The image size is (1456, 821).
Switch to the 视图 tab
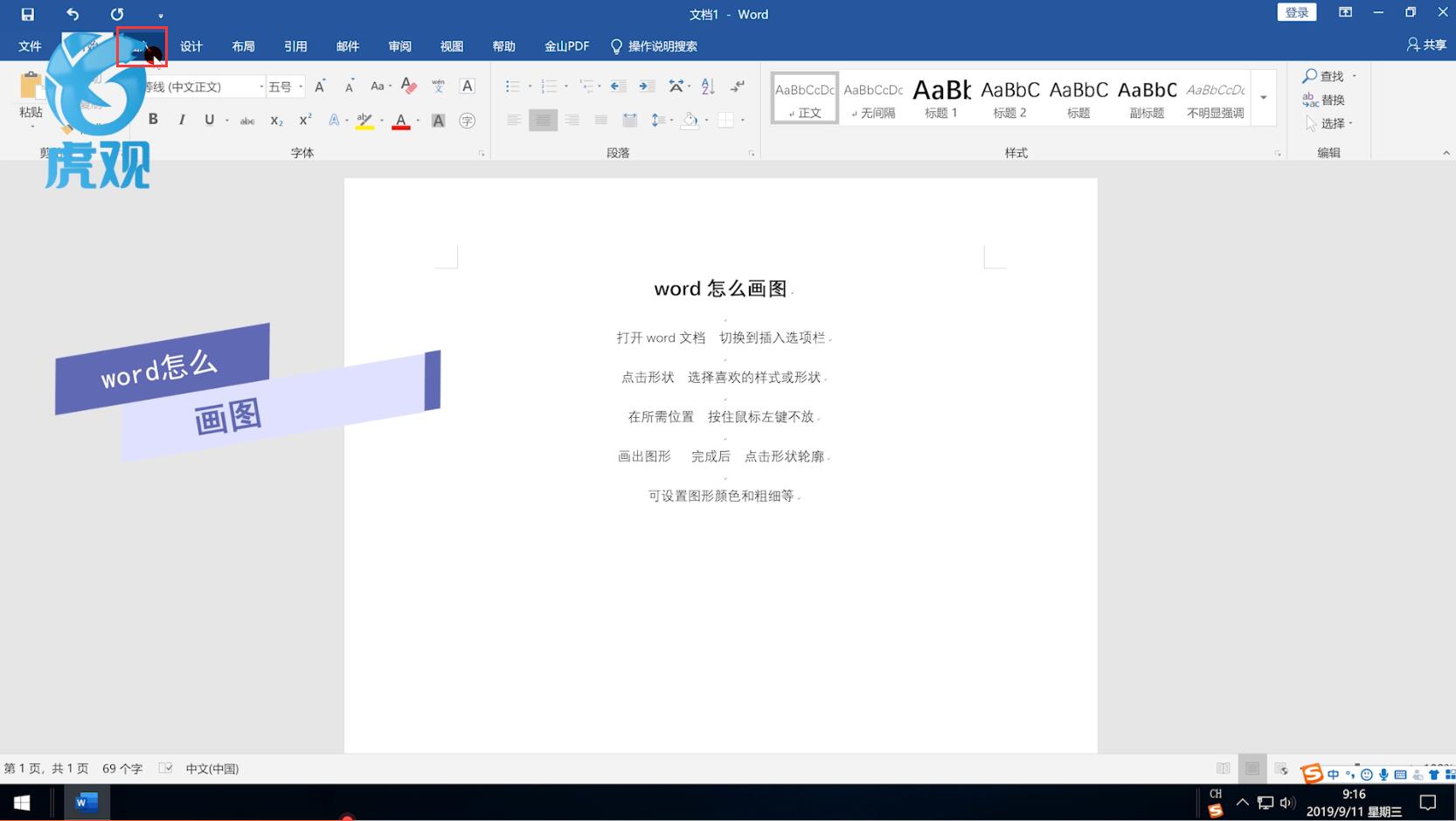[x=452, y=45]
